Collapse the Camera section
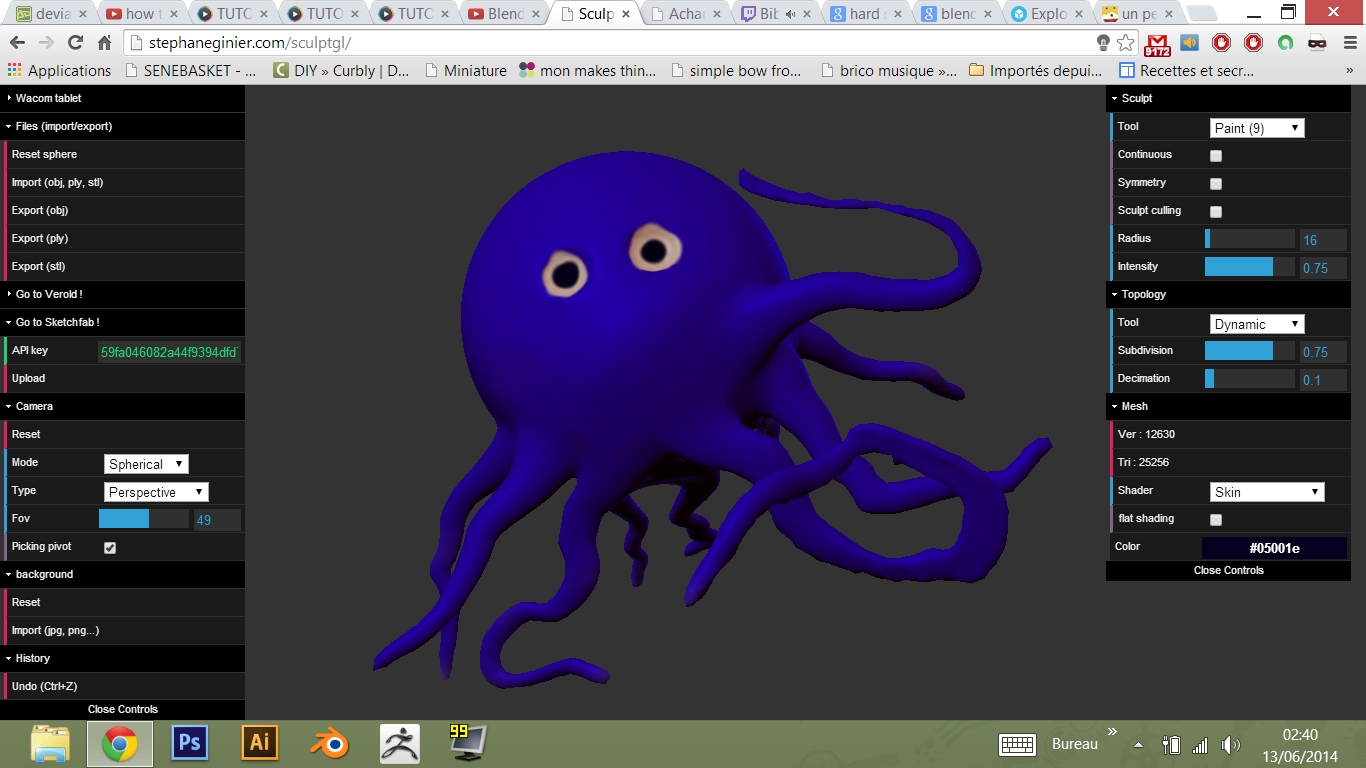Screen dimensions: 1366x768 click(122, 406)
